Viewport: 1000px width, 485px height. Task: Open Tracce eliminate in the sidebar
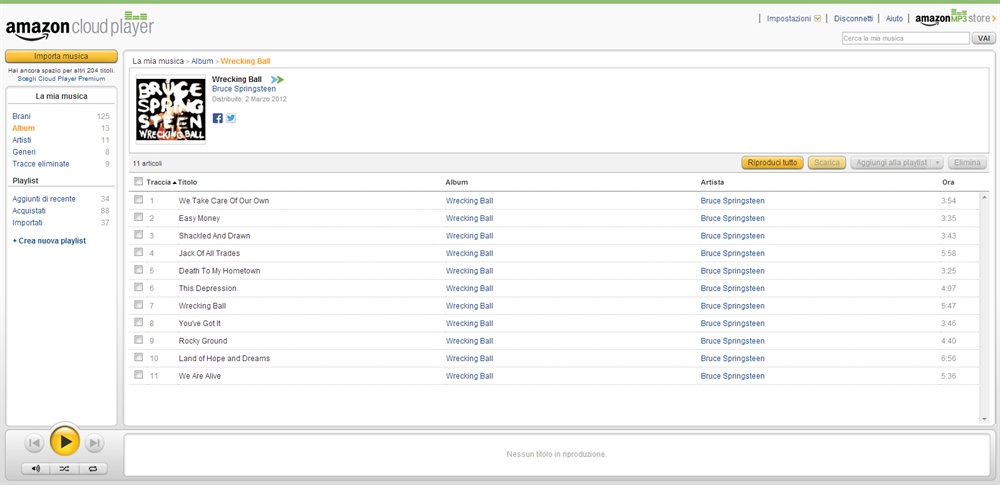pos(41,164)
